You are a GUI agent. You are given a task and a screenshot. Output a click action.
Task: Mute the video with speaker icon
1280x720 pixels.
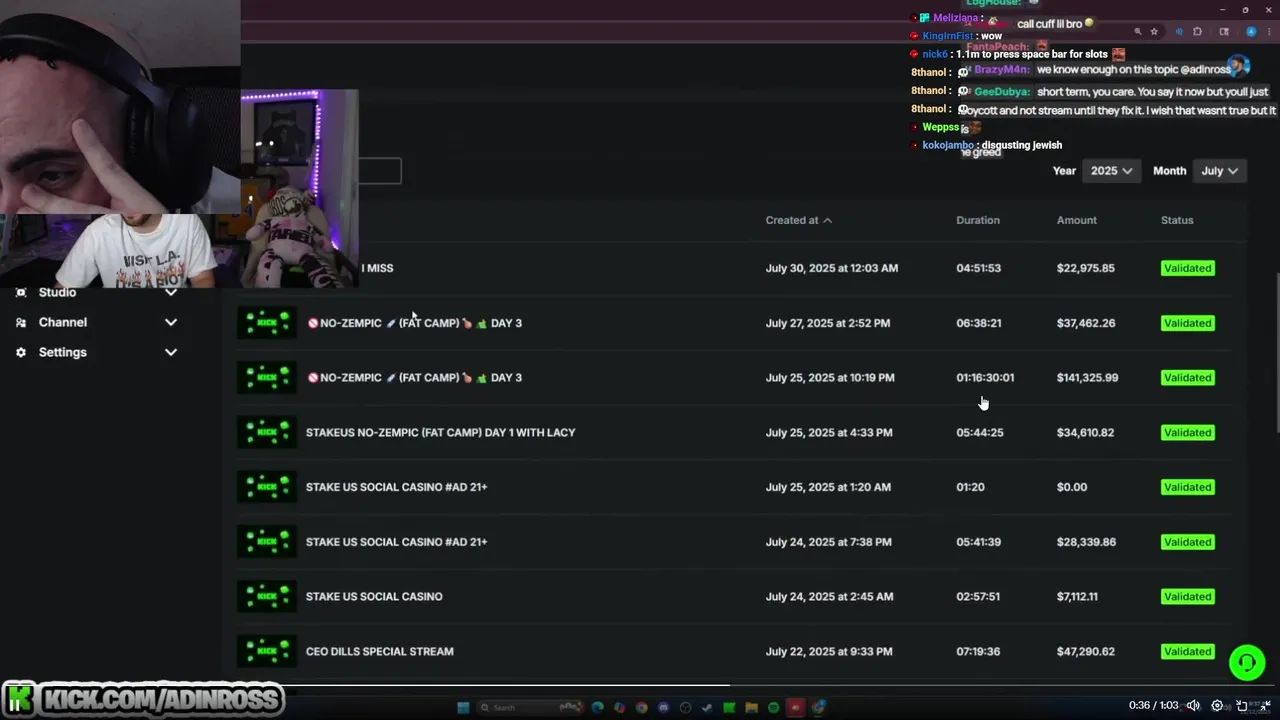click(1193, 706)
